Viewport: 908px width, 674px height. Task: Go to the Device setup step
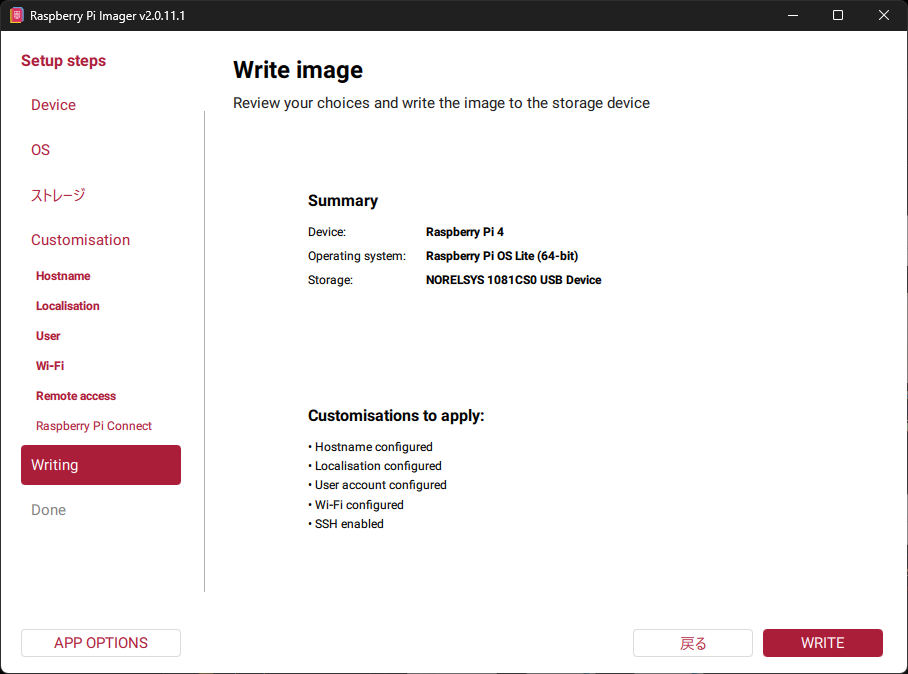point(53,105)
